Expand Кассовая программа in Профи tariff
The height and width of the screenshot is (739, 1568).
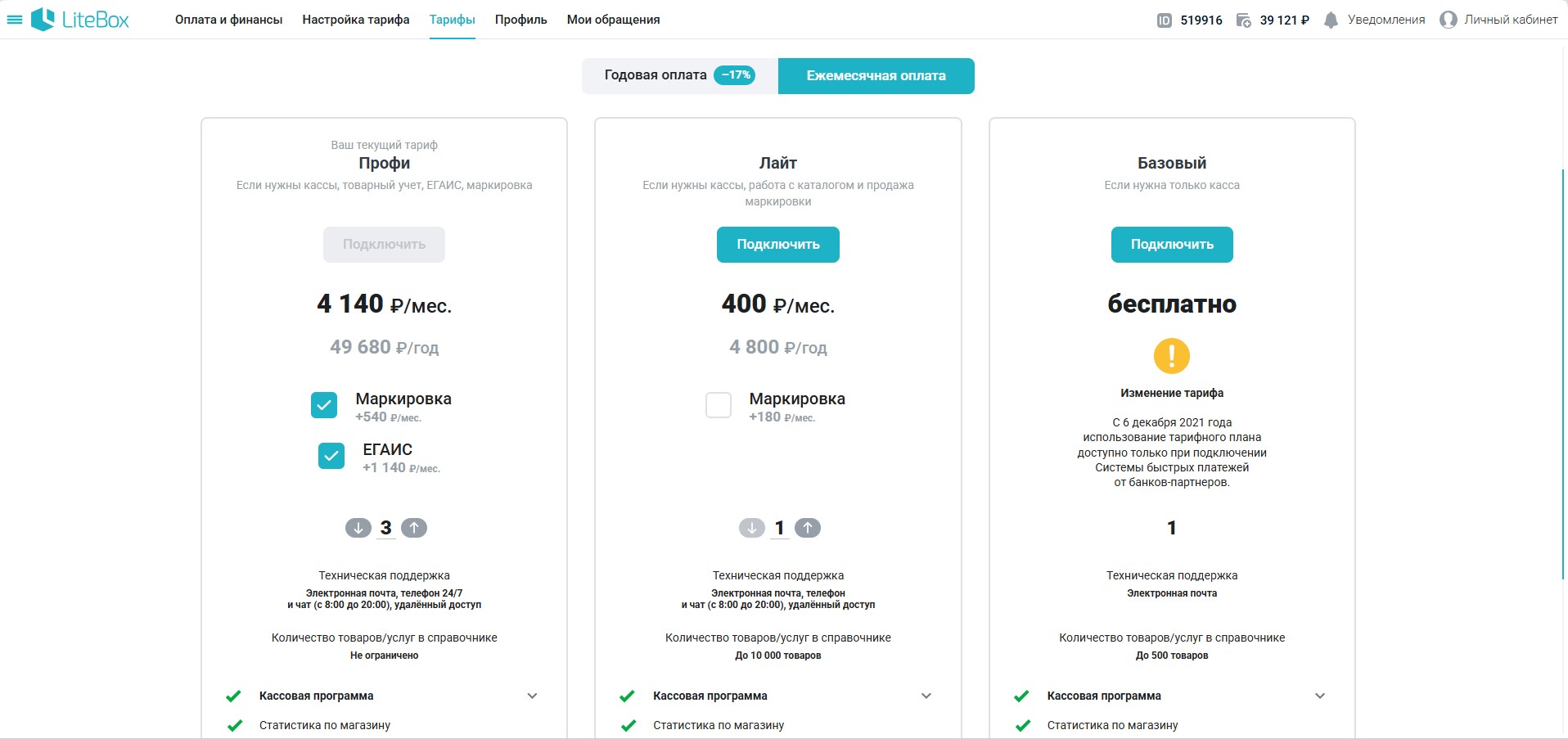[532, 696]
